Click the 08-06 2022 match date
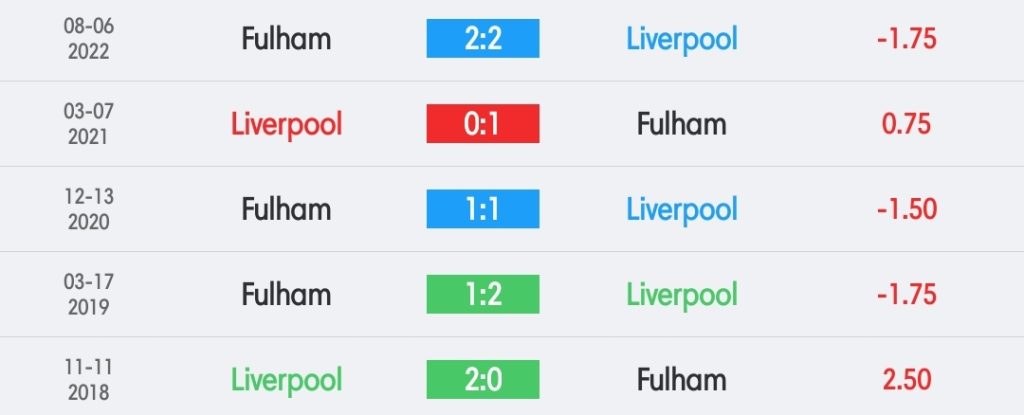Screen dimensions: 1024x415 click(90, 39)
